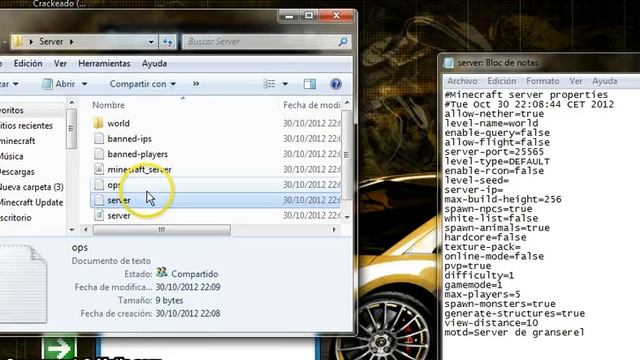Click the Explorer help question mark icon
Viewport: 640px width, 360px height.
pyautogui.click(x=336, y=84)
